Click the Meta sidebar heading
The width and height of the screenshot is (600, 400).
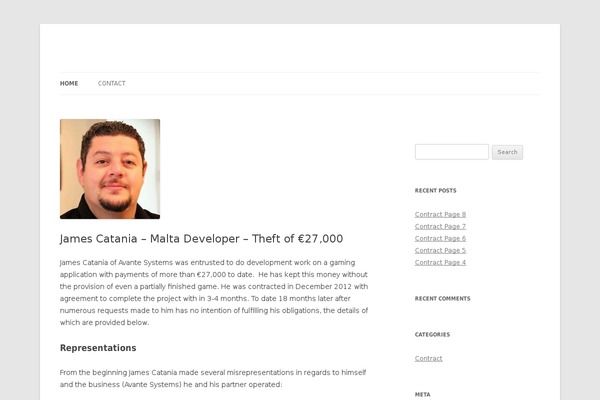click(422, 395)
